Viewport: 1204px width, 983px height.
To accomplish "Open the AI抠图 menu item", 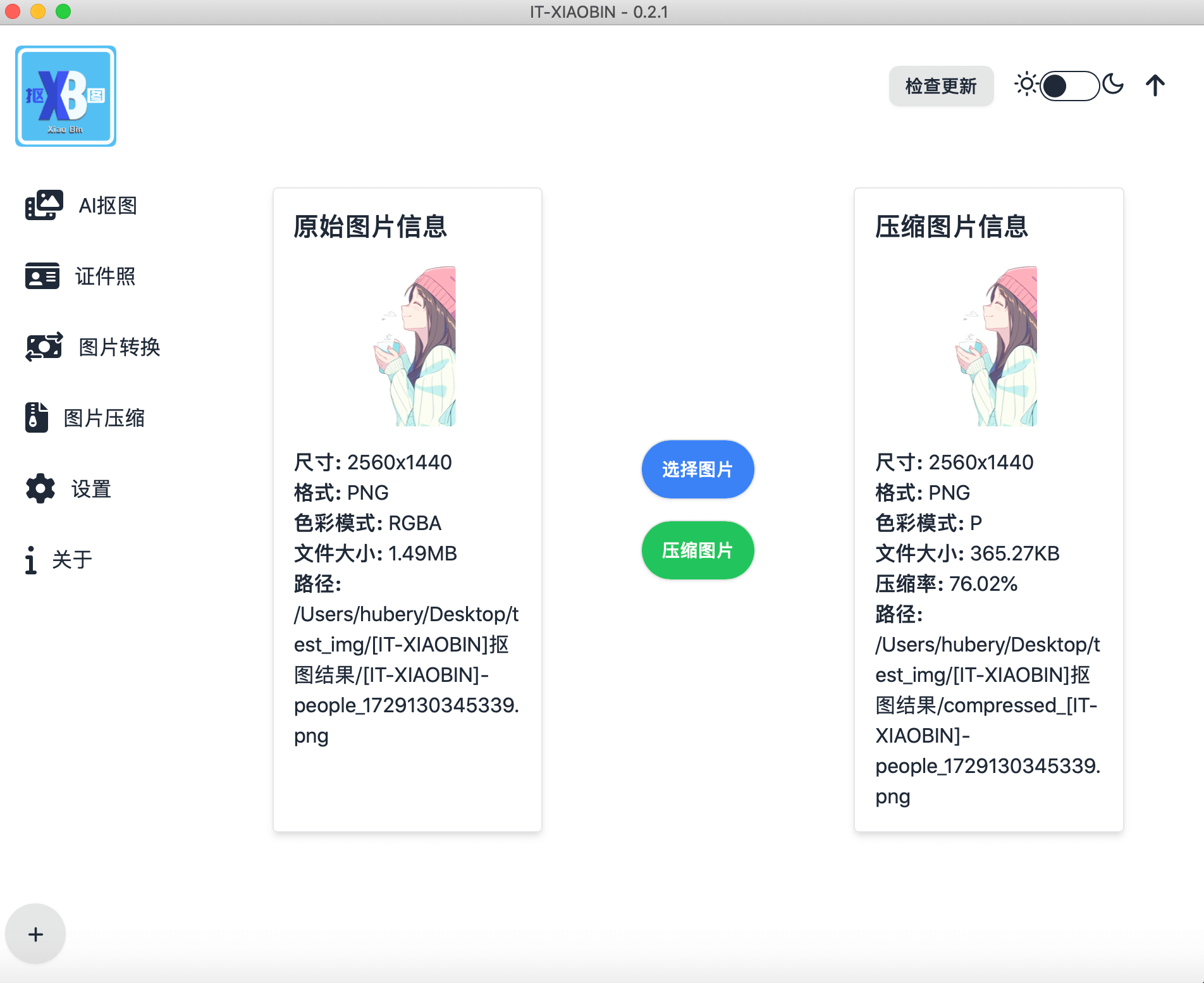I will [107, 206].
